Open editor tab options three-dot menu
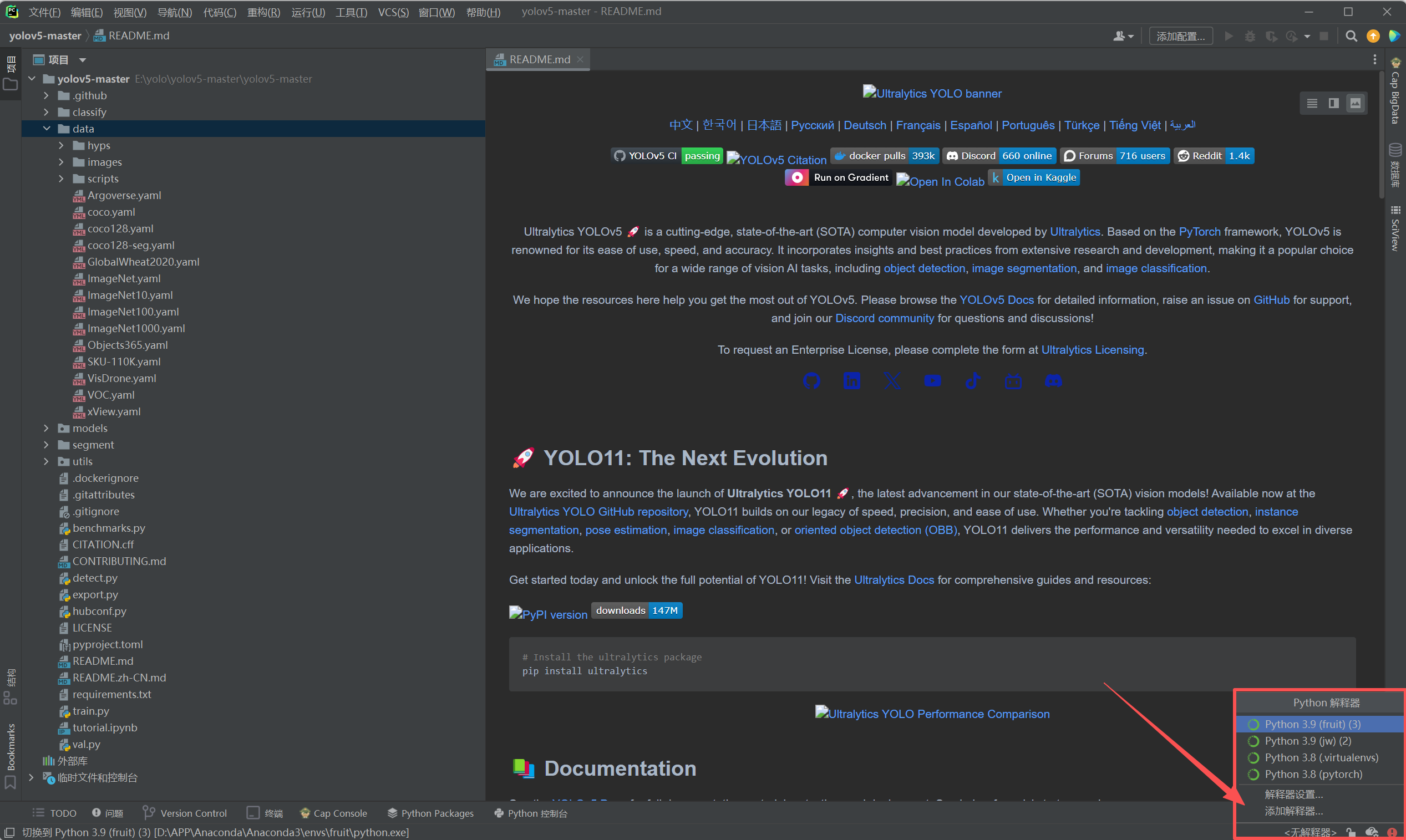Viewport: 1406px width, 840px height. tap(1374, 59)
